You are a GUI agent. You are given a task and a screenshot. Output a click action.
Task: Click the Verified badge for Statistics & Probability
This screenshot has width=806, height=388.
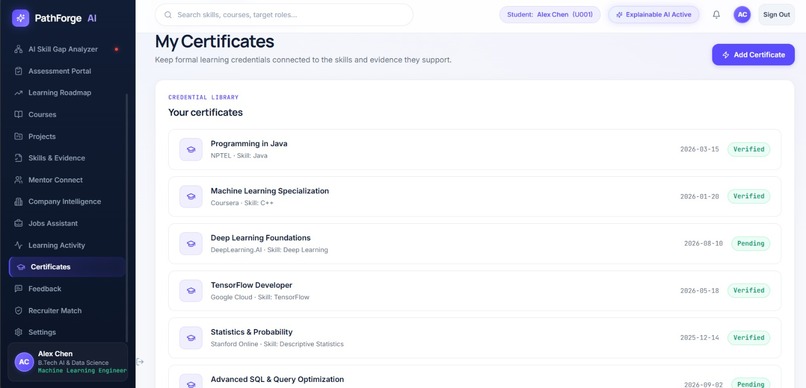click(x=748, y=338)
